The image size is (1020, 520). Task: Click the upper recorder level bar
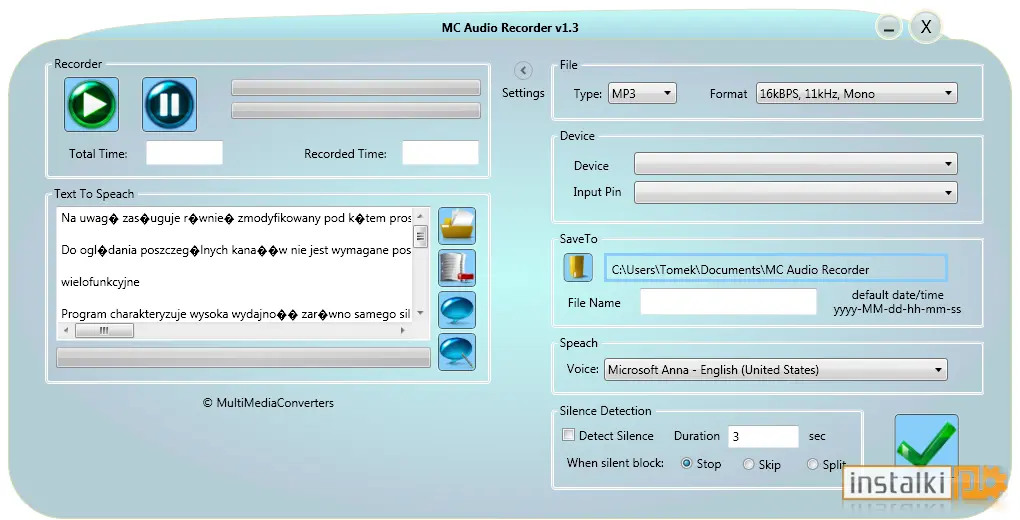[x=356, y=88]
